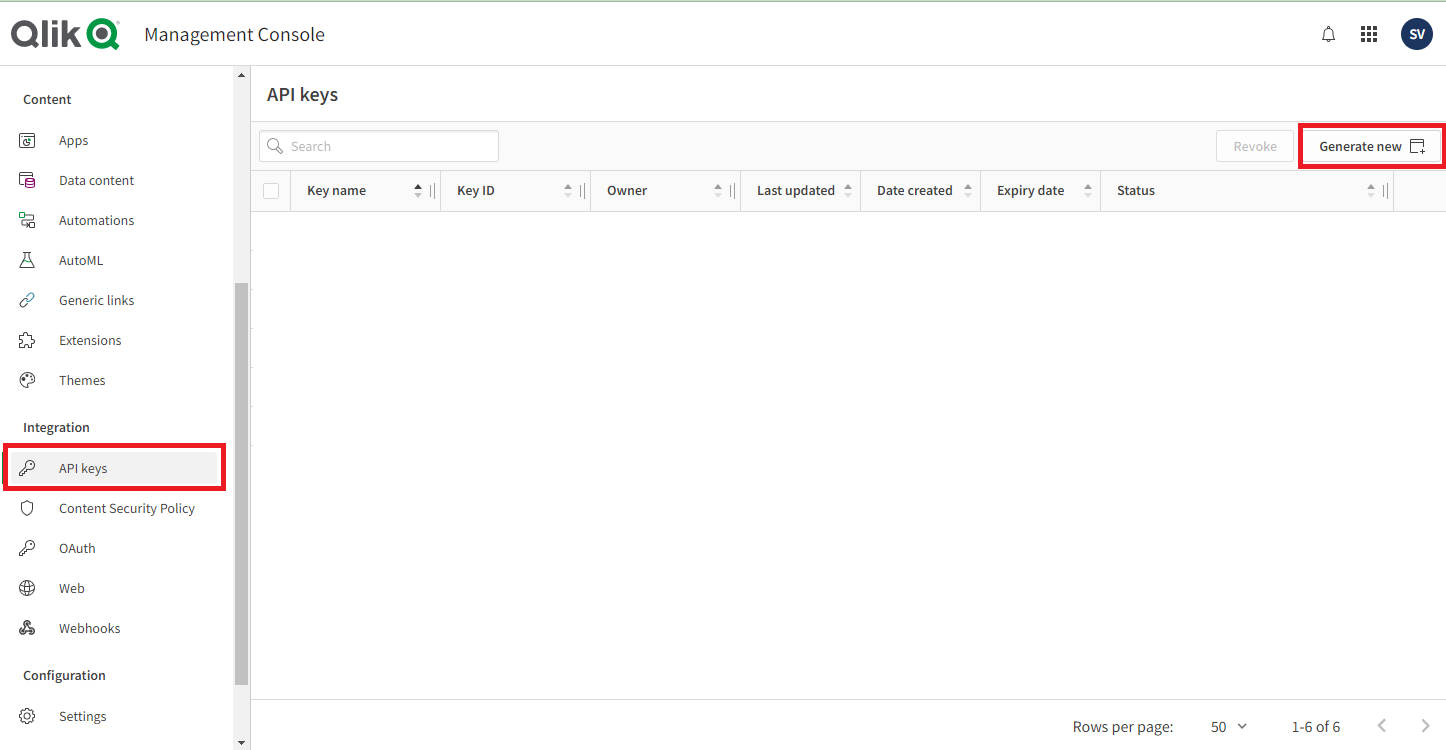Click the Extensions puzzle icon
This screenshot has width=1446, height=750.
[27, 340]
